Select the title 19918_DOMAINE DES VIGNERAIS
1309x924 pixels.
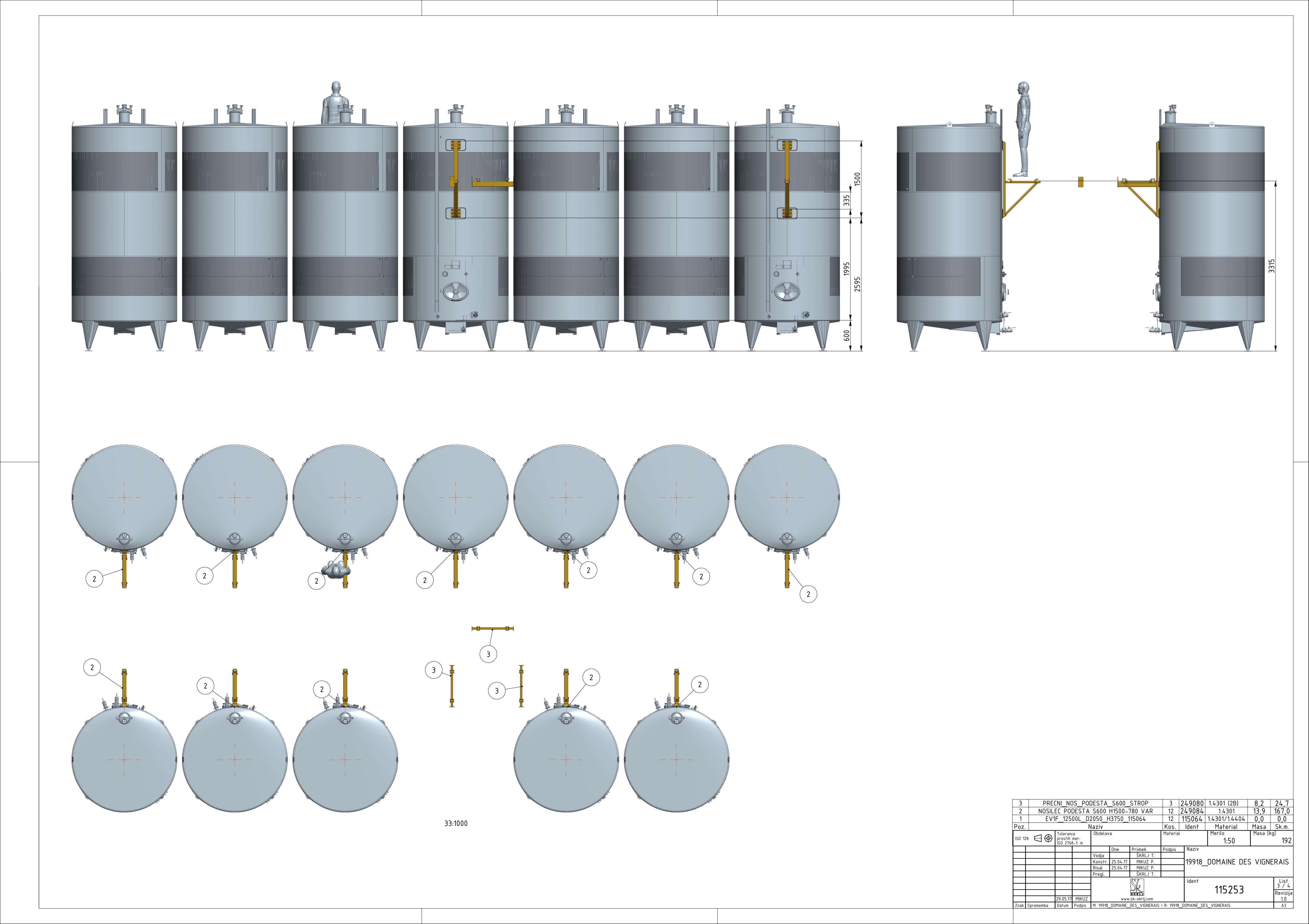point(1237,862)
